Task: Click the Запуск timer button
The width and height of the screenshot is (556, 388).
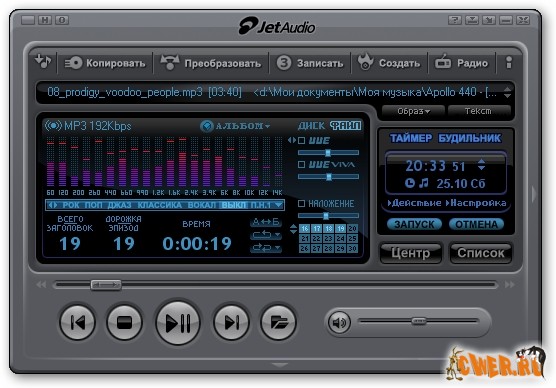Action: click(414, 224)
